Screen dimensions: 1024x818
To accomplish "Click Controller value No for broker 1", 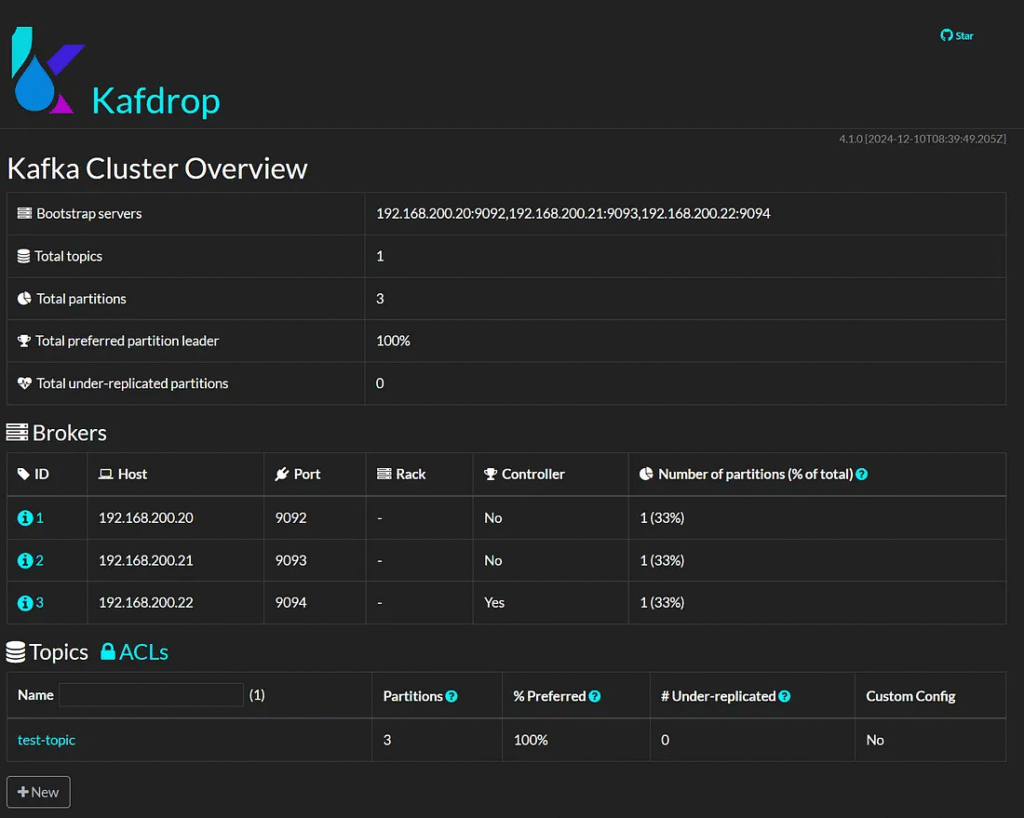I will pos(493,518).
